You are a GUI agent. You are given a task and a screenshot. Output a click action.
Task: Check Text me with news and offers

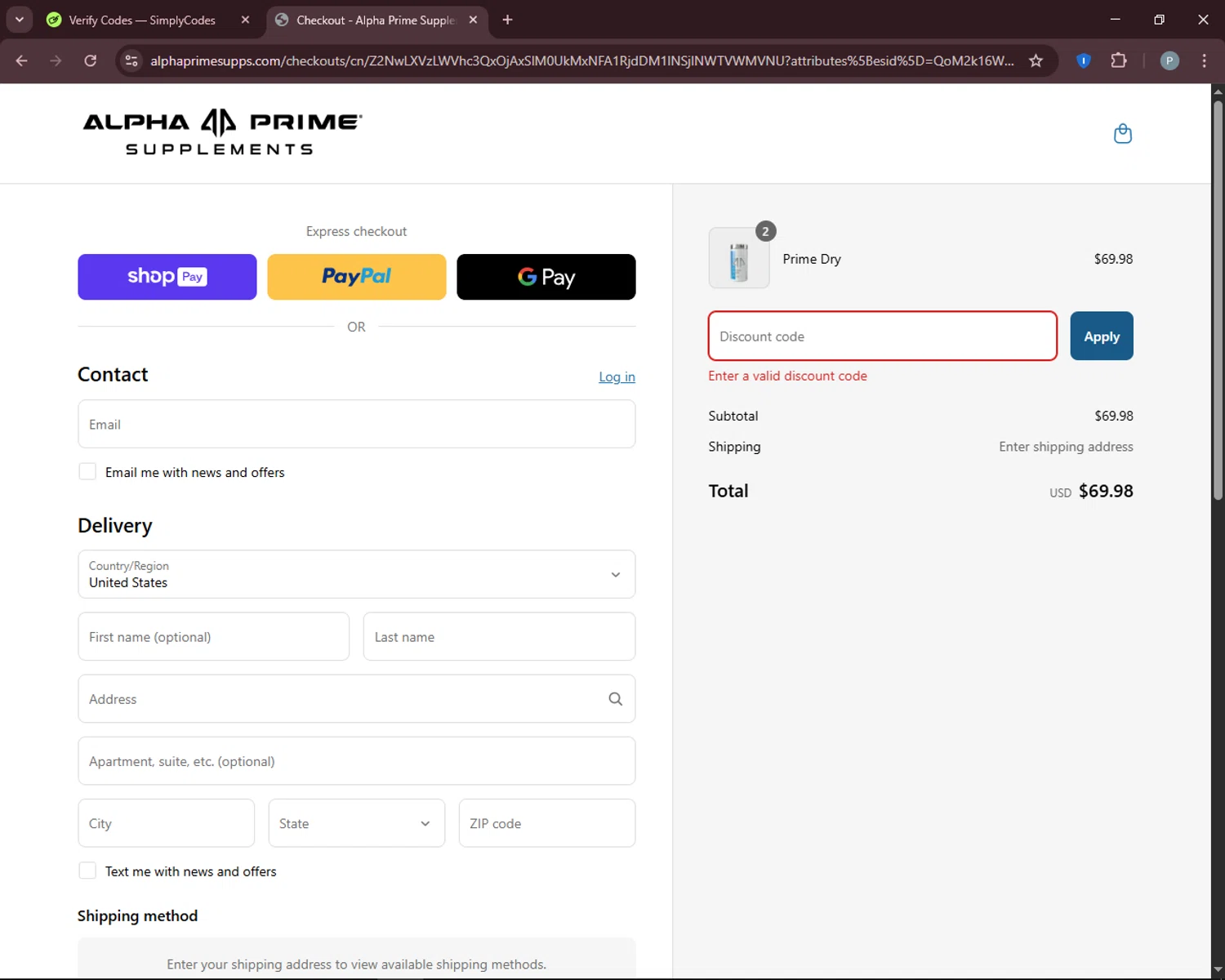(x=87, y=871)
